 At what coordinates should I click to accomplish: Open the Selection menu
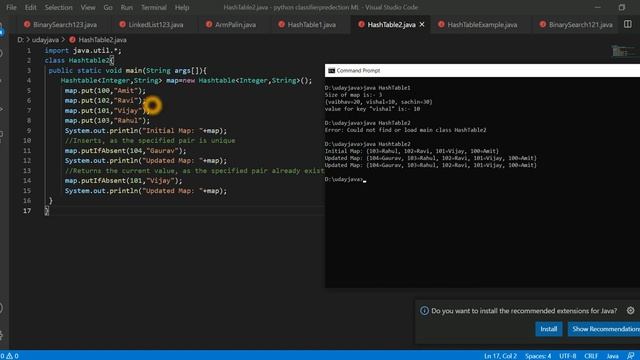pos(58,7)
